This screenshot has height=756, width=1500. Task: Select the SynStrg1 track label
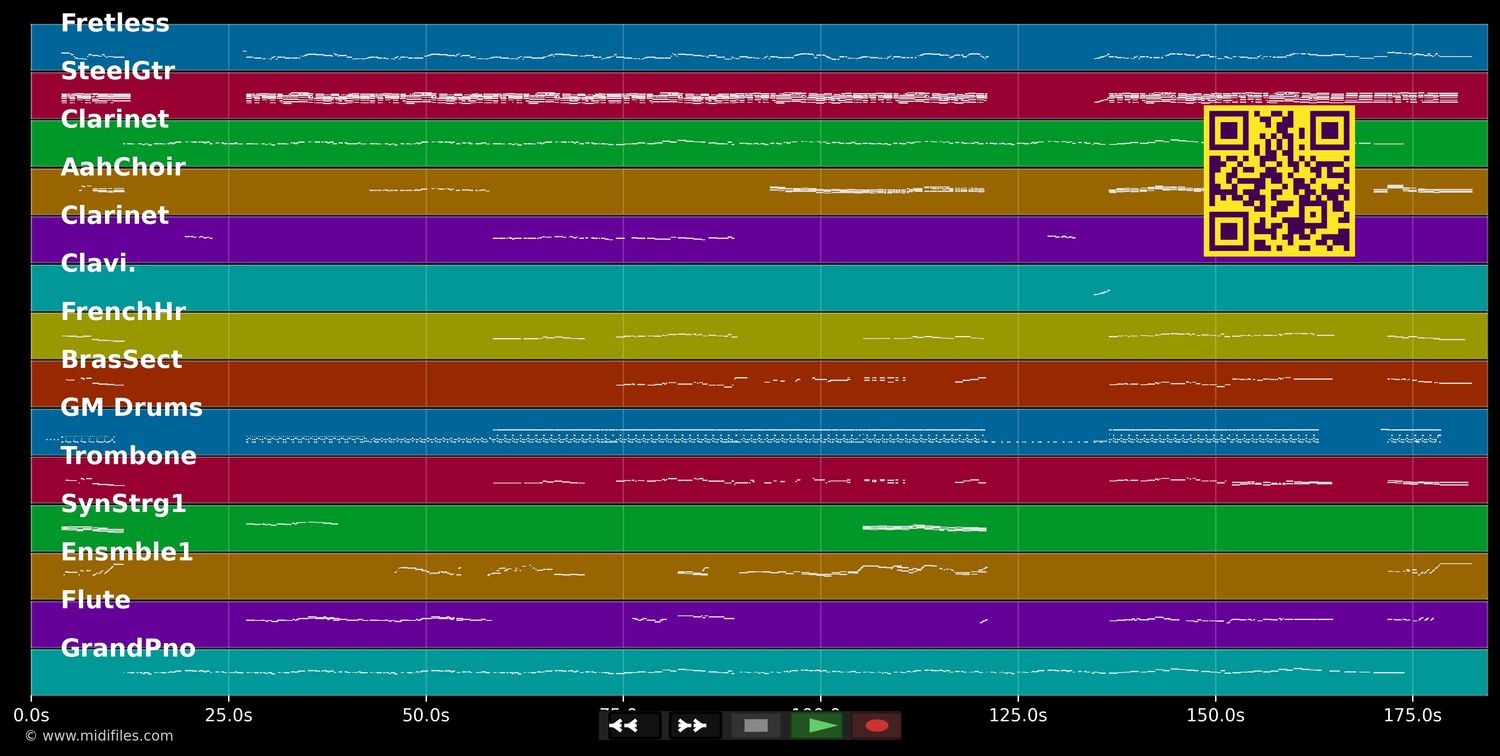click(x=123, y=504)
